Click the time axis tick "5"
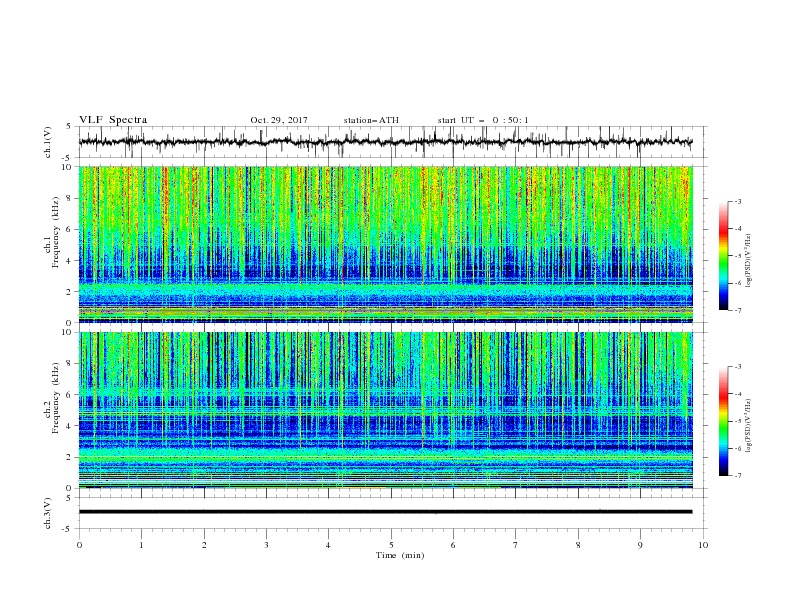This screenshot has width=792, height=612. pyautogui.click(x=391, y=545)
